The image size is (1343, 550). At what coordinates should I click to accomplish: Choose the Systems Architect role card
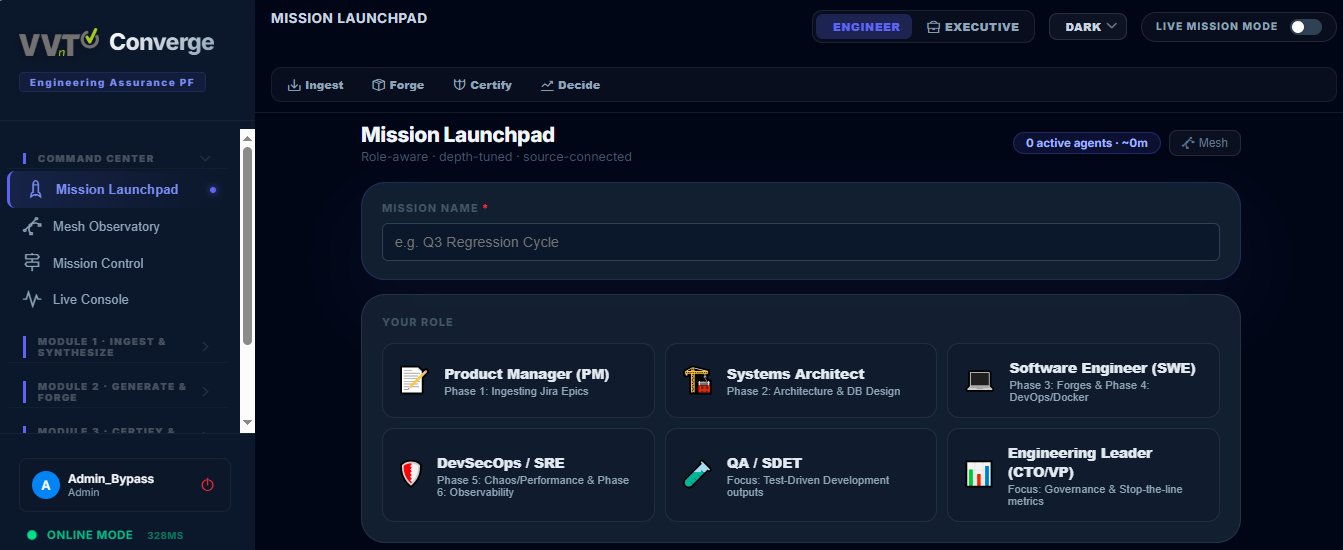(x=801, y=380)
